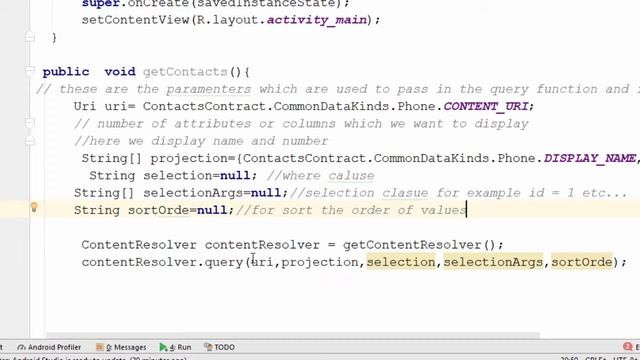Collapse comment block at 'number of attributes'
This screenshot has width=640, height=360.
pyautogui.click(x=29, y=123)
